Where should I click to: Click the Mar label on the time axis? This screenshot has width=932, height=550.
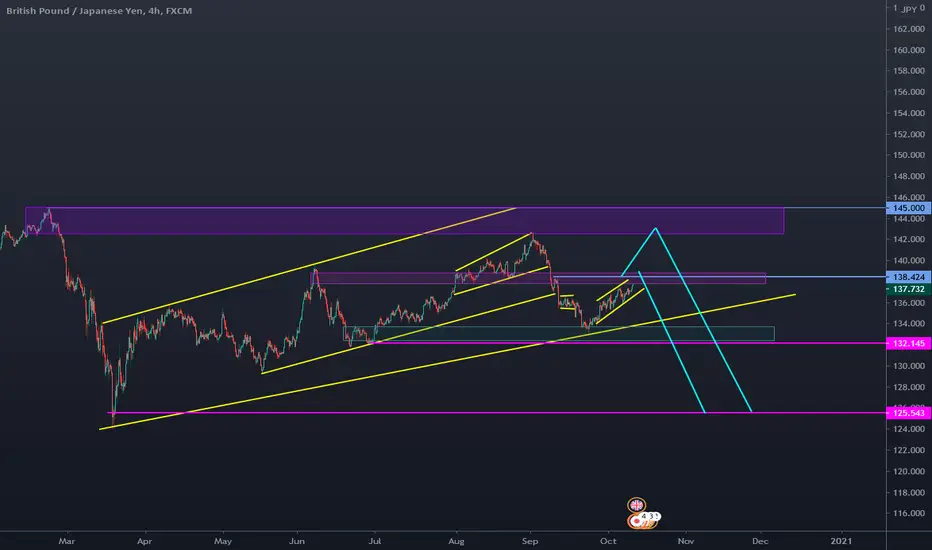point(67,541)
